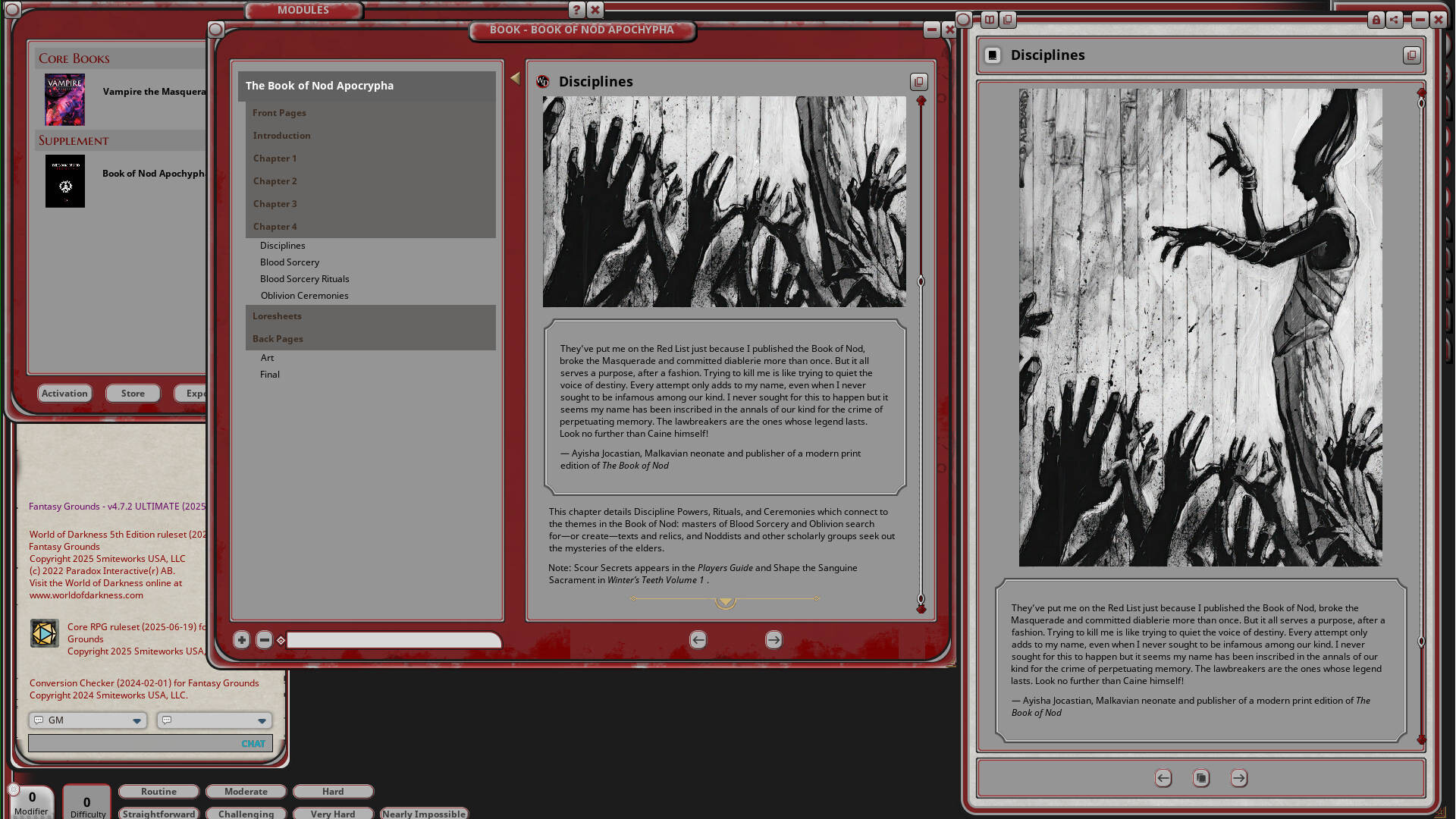Share the Disciplines window
The height and width of the screenshot is (819, 1456).
[1394, 20]
